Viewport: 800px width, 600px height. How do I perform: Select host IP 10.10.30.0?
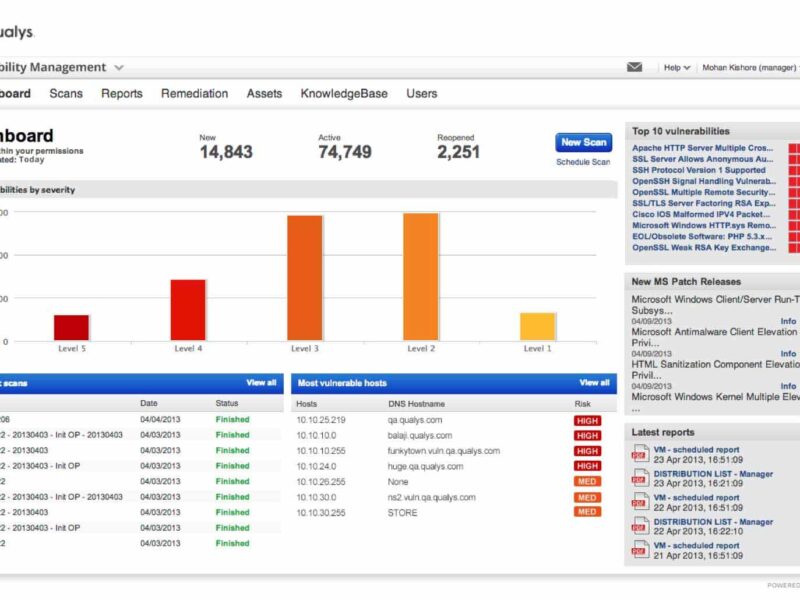(316, 497)
